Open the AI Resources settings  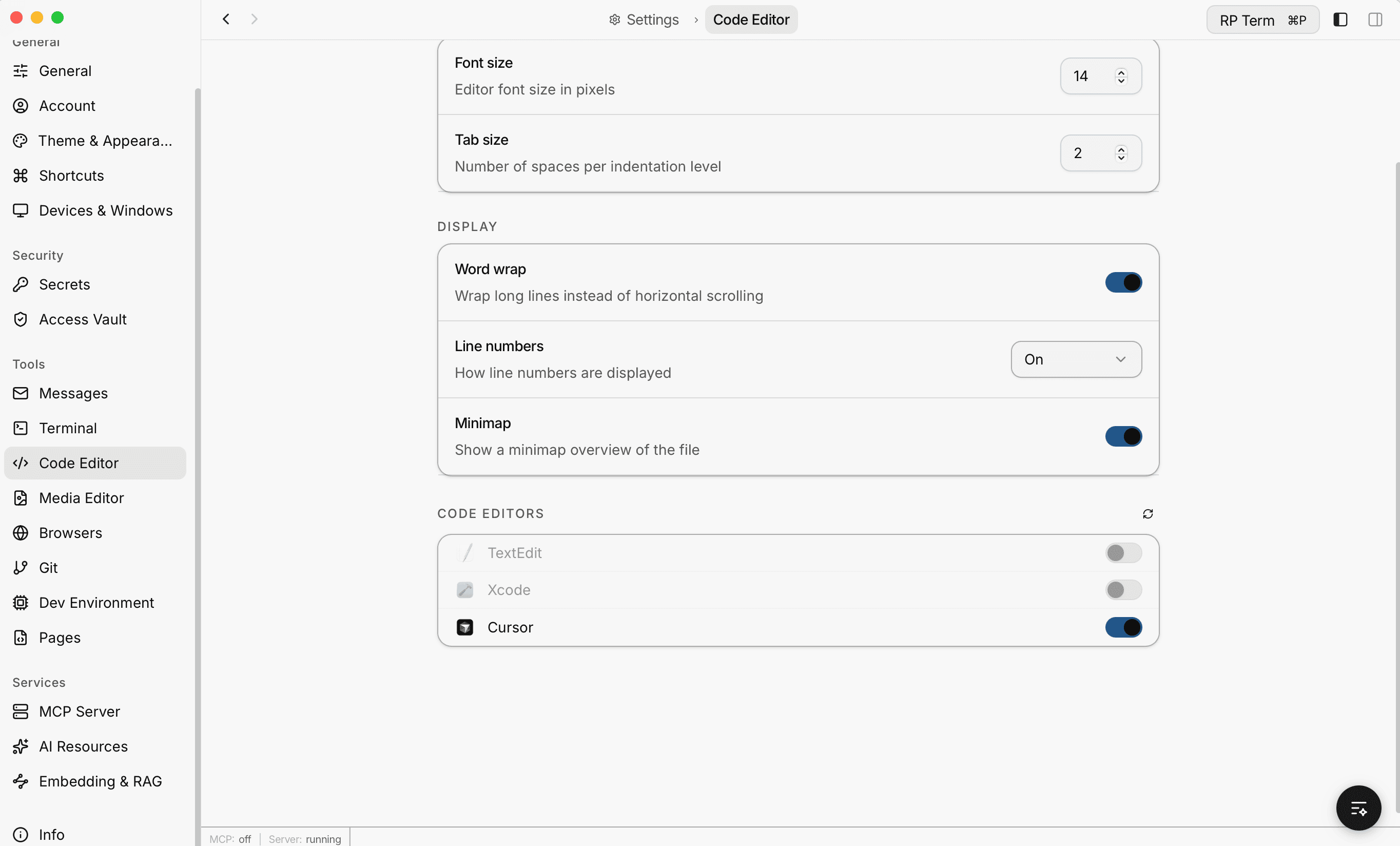[83, 746]
